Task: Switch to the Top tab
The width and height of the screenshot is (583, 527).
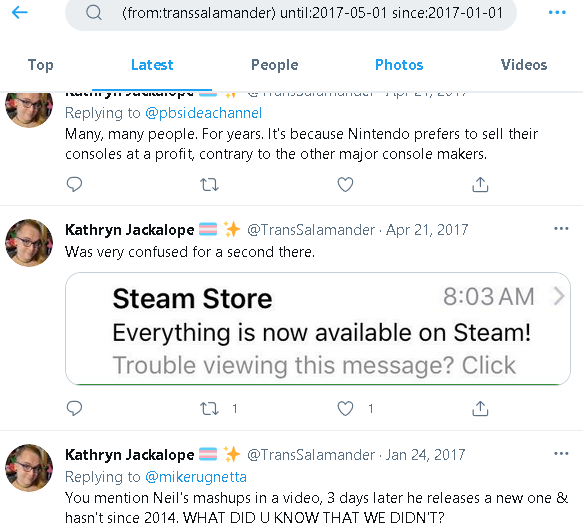Action: tap(41, 65)
